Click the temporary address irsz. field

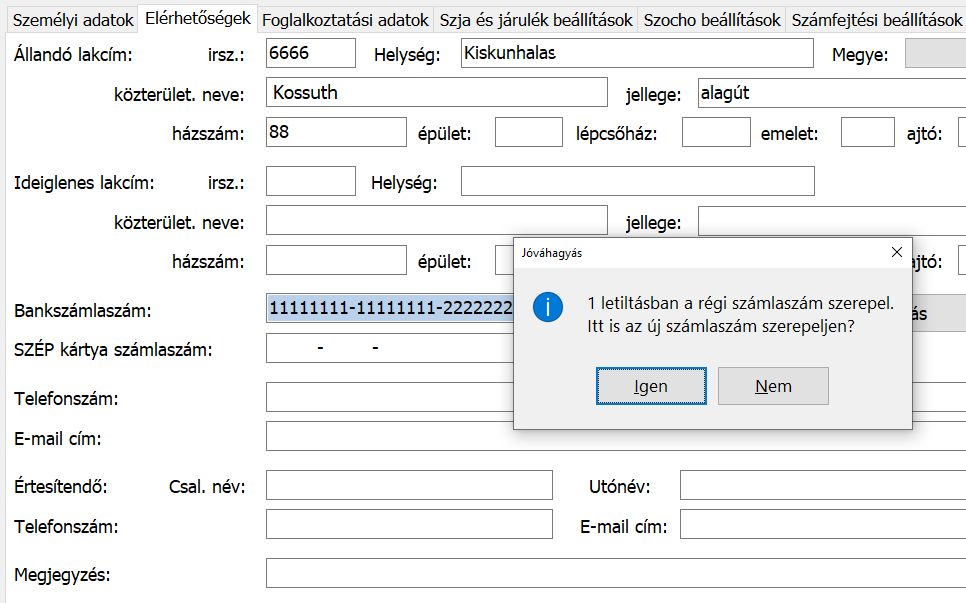click(311, 182)
